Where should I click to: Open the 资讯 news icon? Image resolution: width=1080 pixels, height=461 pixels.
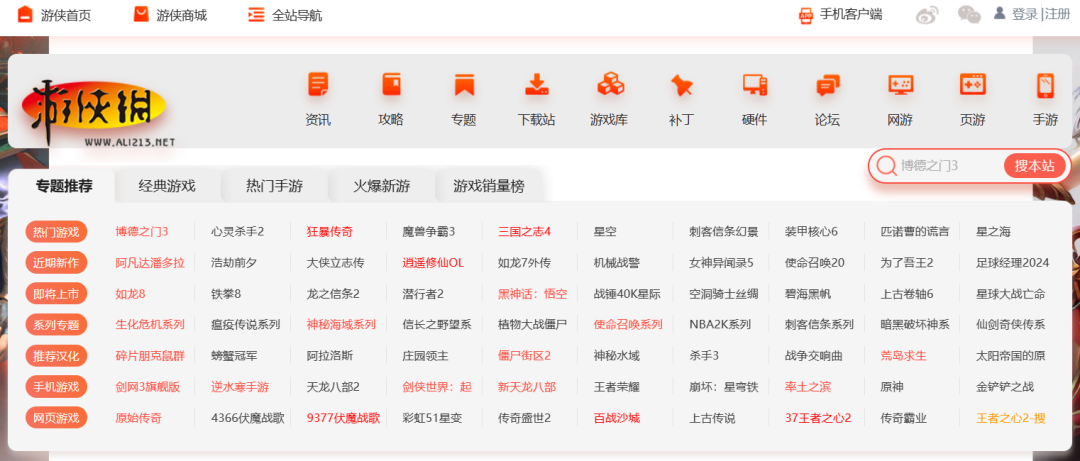(318, 85)
